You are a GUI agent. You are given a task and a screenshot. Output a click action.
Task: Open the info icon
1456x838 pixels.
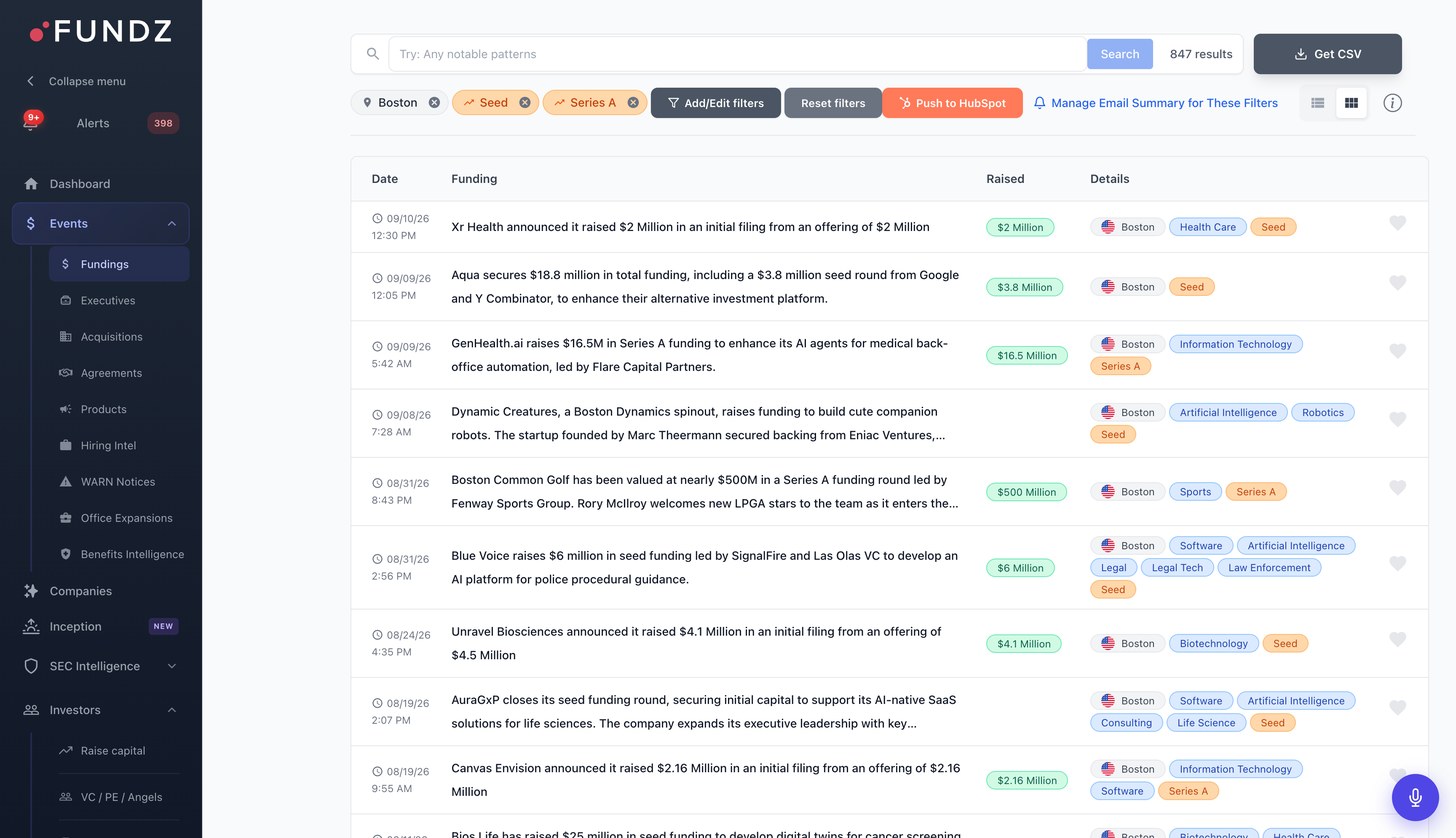click(1392, 103)
